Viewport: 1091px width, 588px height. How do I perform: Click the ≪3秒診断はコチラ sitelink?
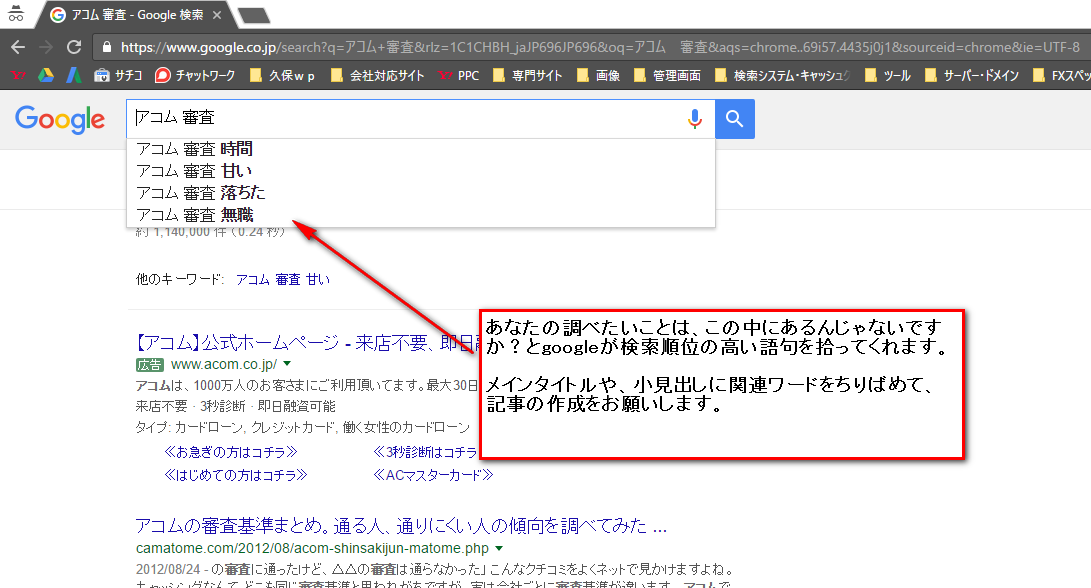coord(425,452)
